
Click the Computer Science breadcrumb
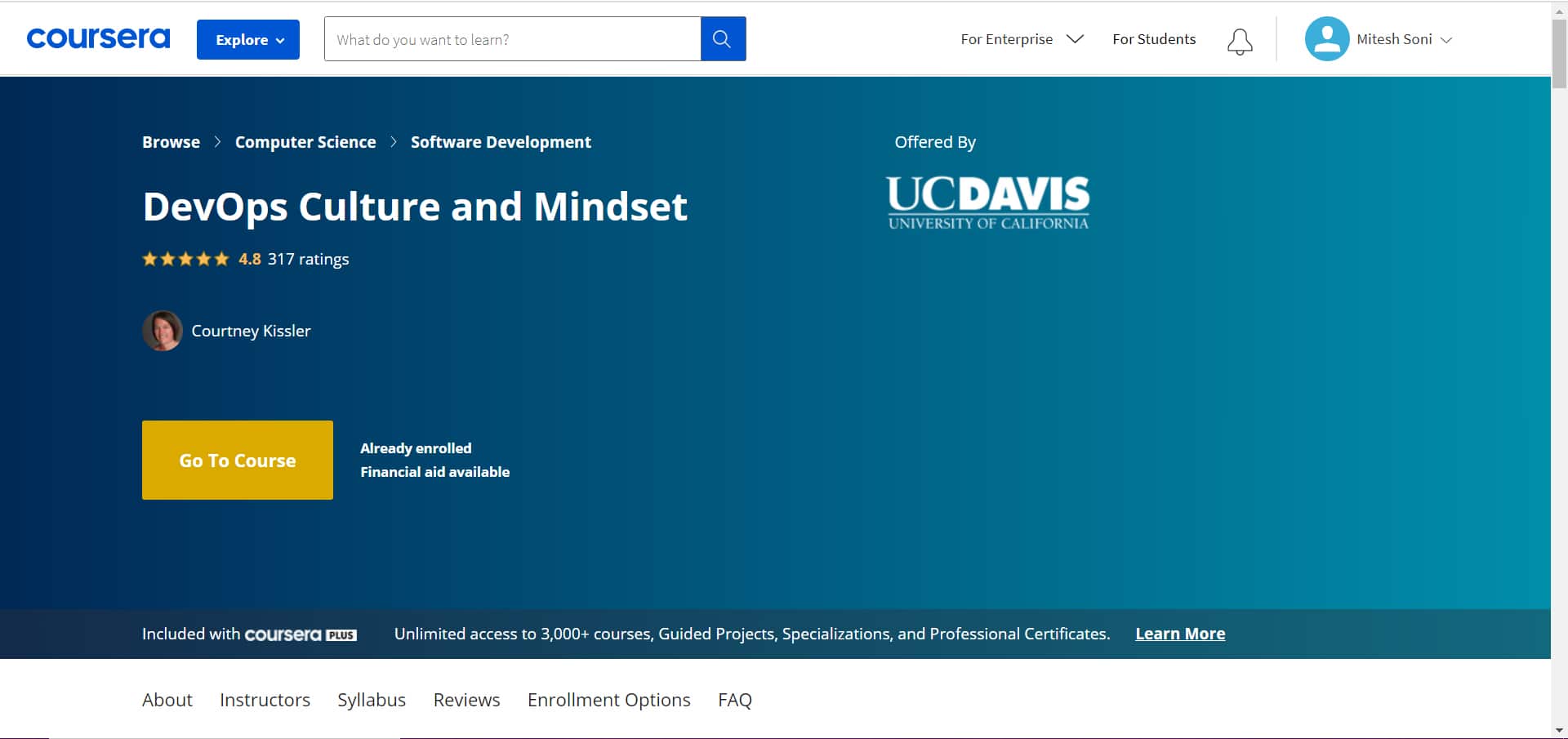[305, 142]
